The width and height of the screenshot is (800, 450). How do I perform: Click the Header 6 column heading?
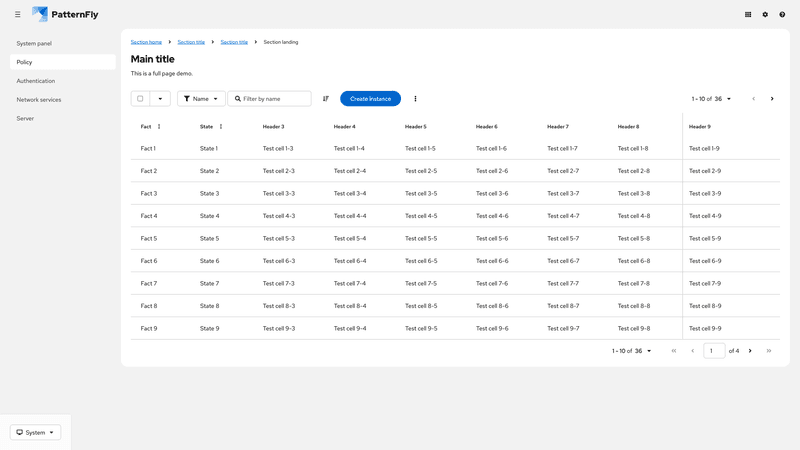[x=487, y=127]
